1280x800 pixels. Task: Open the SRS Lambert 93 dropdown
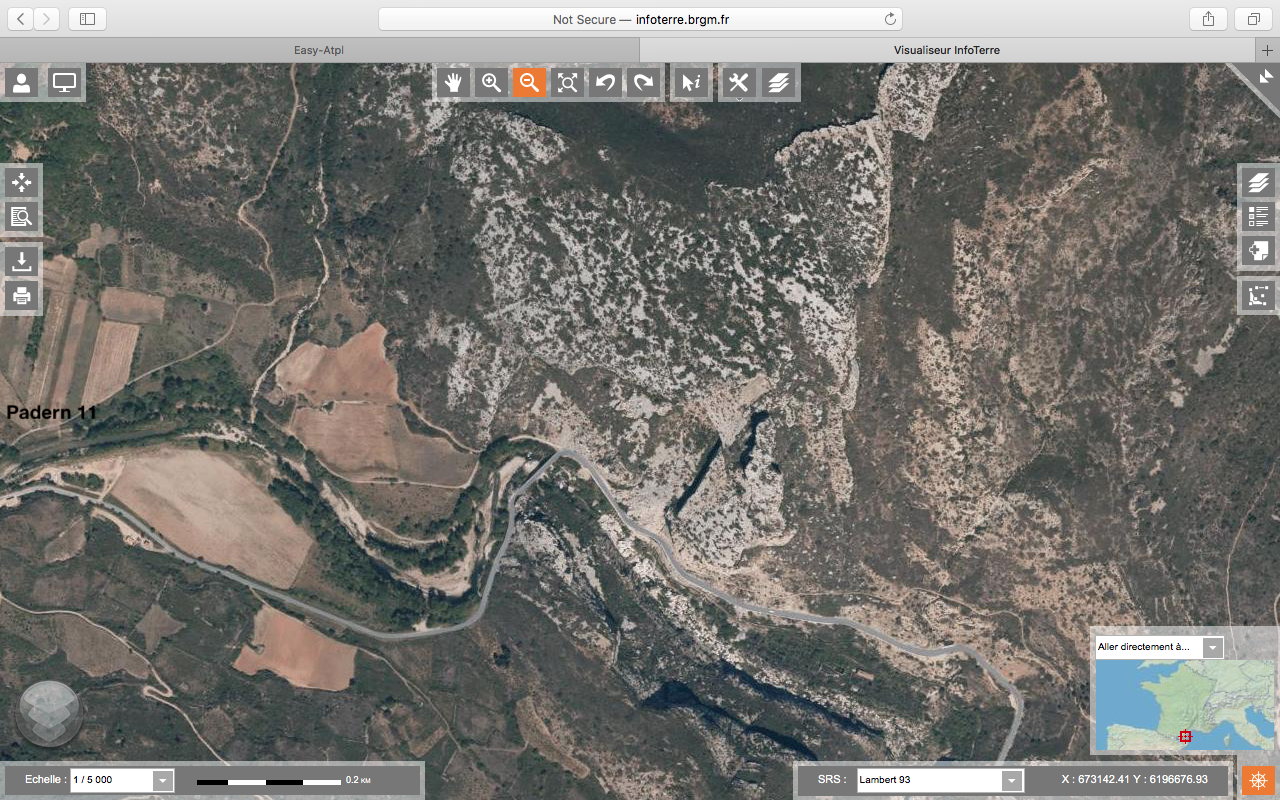1012,780
